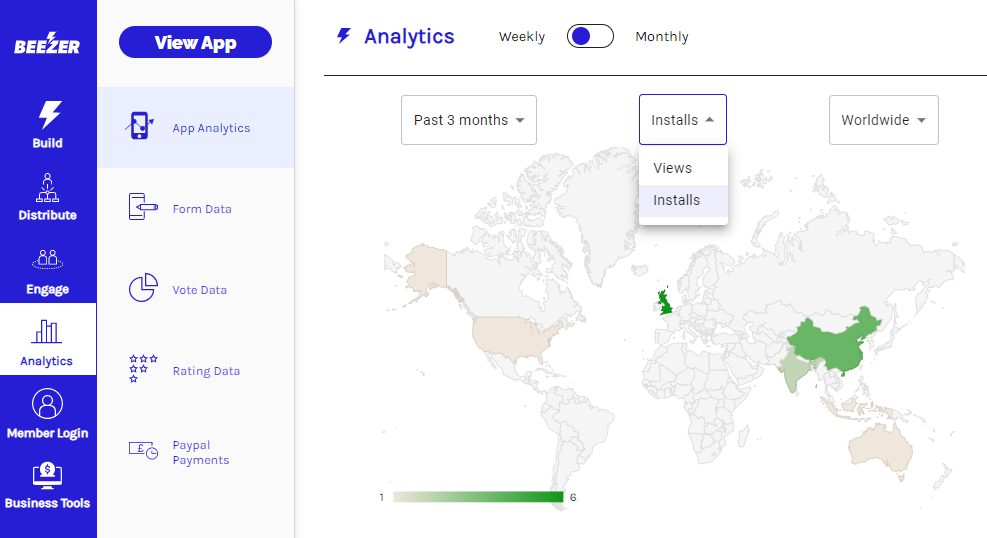Open the Vote Data pie chart icon

coord(143,289)
